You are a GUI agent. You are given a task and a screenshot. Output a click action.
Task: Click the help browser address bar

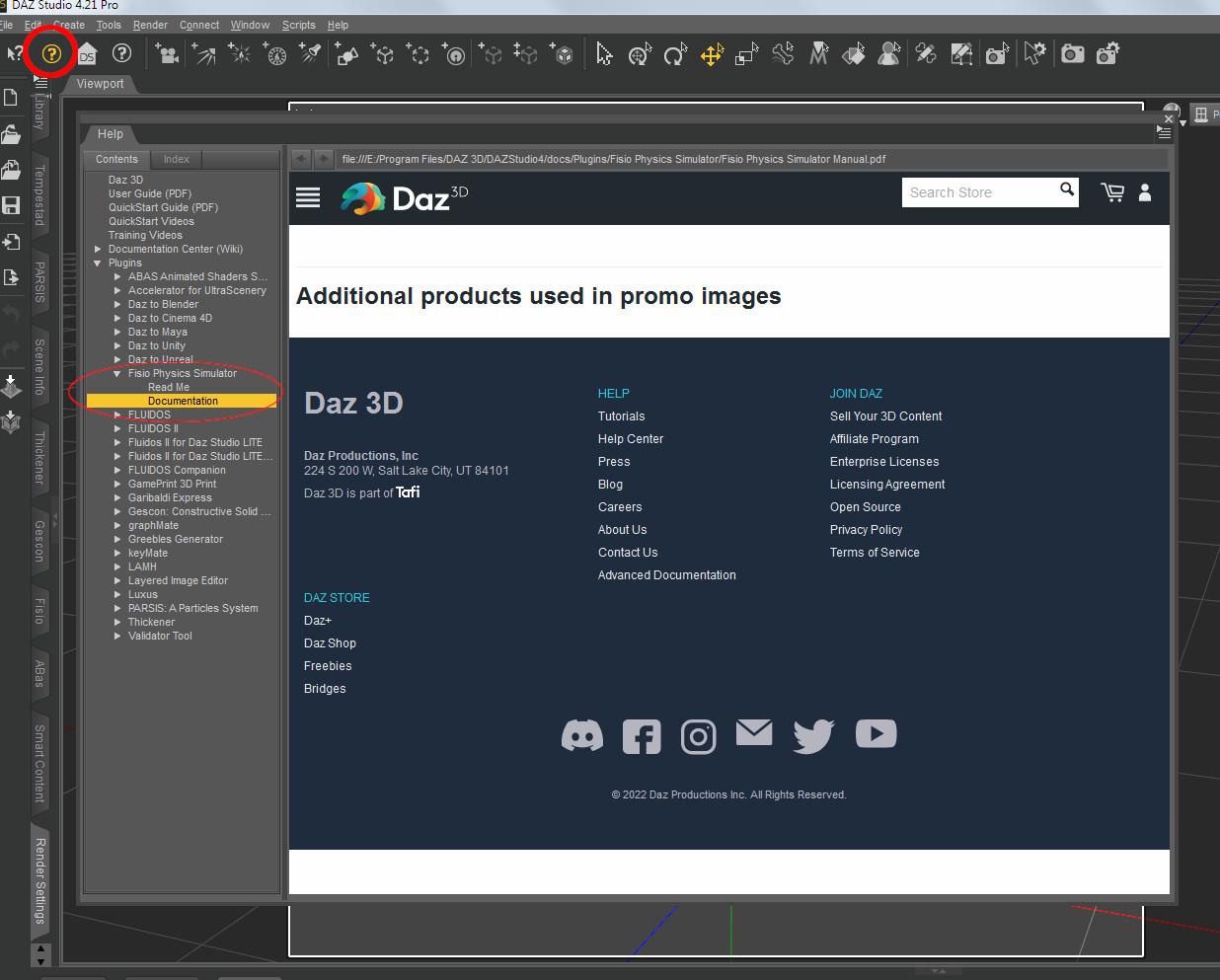point(752,159)
